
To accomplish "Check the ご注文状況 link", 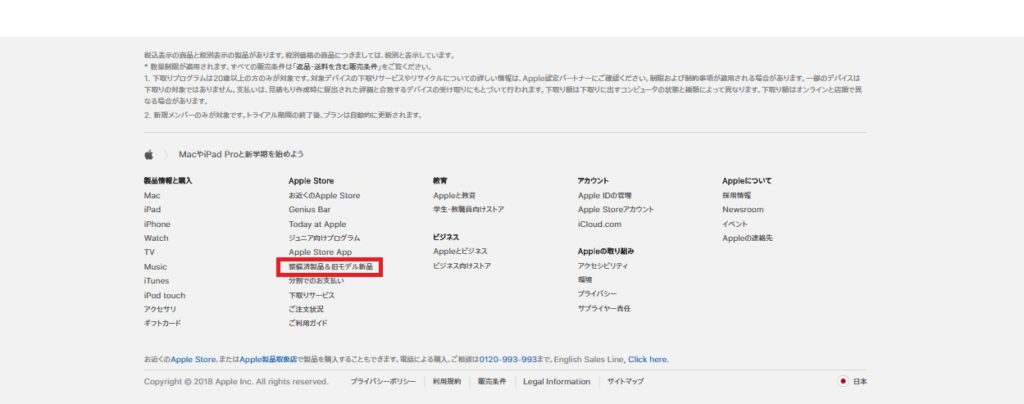I will tap(306, 309).
